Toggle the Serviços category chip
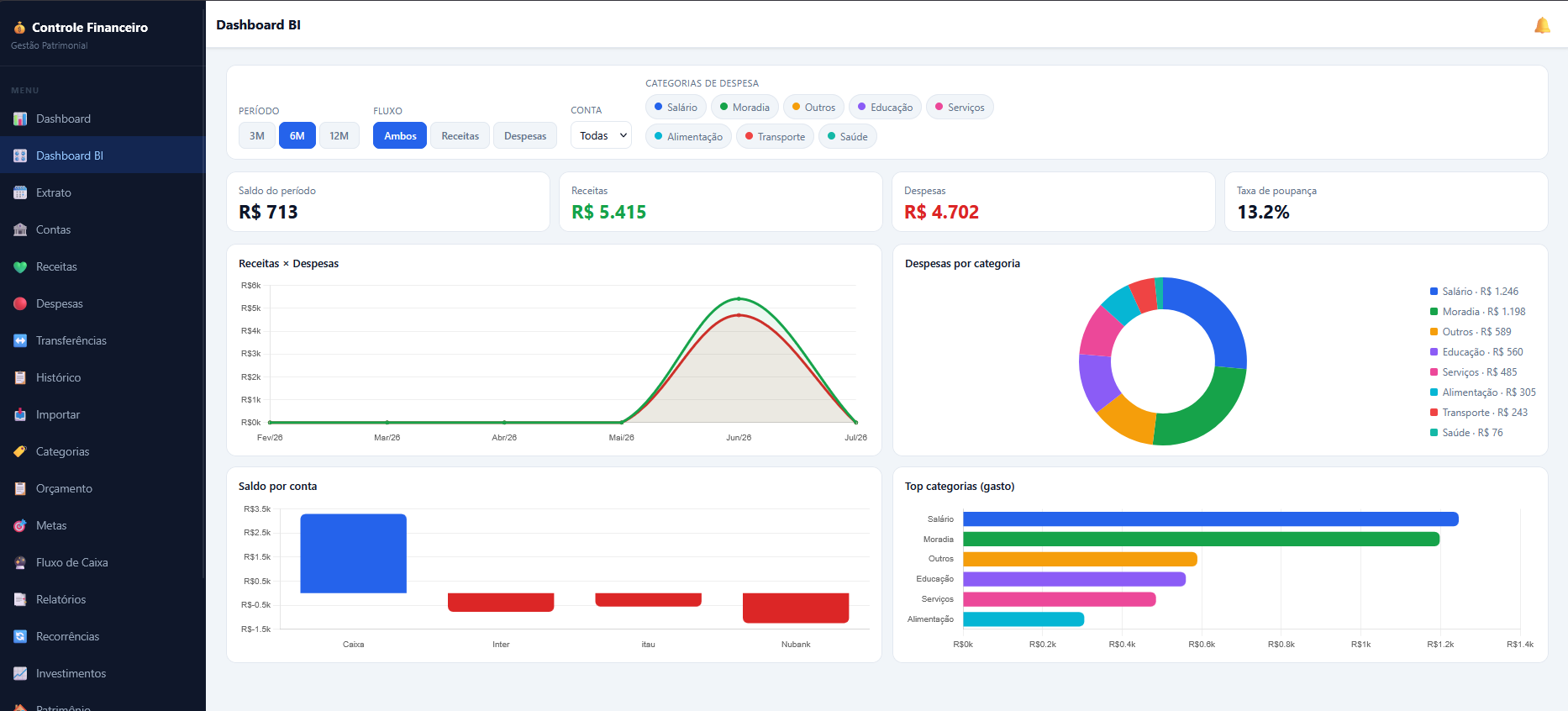The width and height of the screenshot is (1568, 711). [x=960, y=107]
